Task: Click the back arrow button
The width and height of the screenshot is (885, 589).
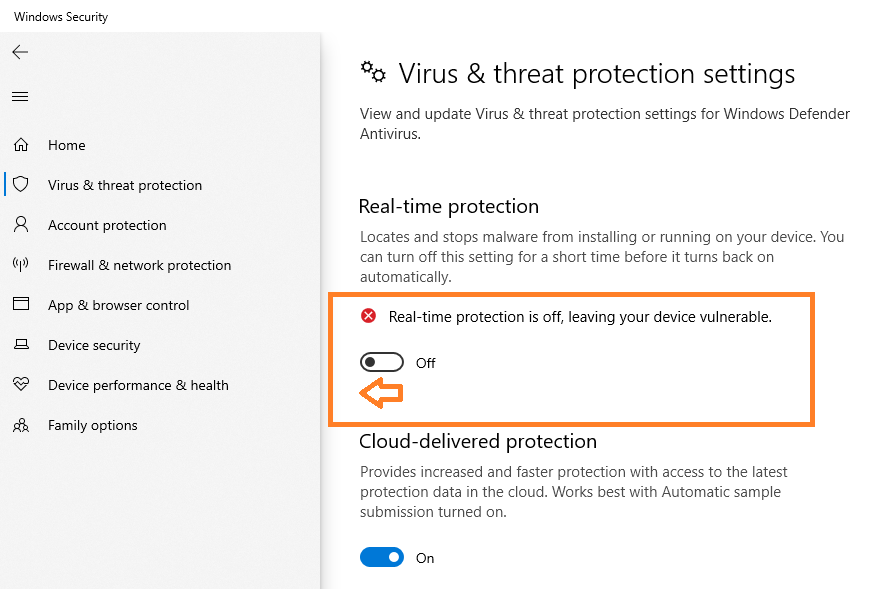Action: point(20,52)
